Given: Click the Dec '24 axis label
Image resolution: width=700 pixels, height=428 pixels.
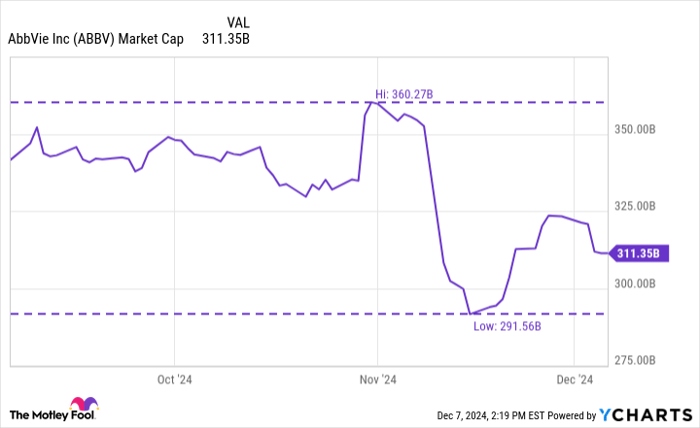Looking at the screenshot, I should tap(575, 379).
